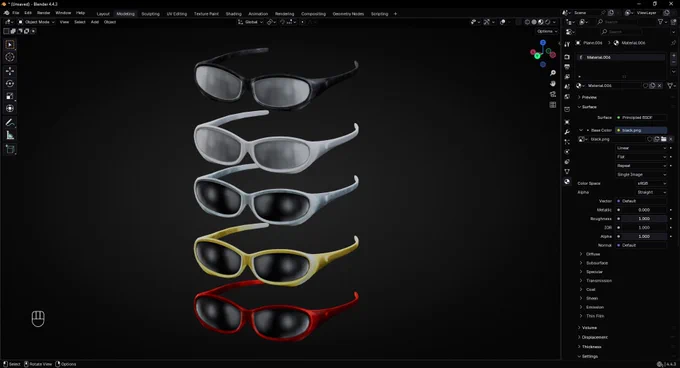
Task: Open Single Image source dropdown
Action: 641,174
